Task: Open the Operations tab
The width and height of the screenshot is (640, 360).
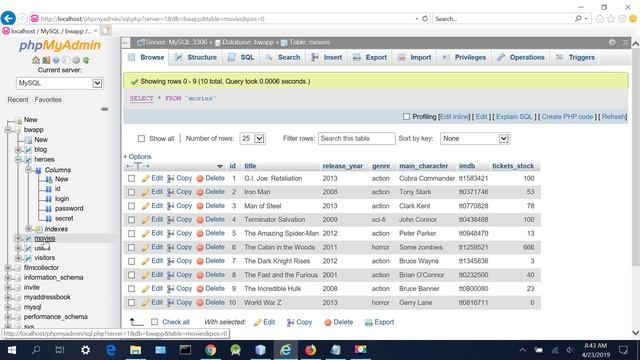Action: coord(521,58)
